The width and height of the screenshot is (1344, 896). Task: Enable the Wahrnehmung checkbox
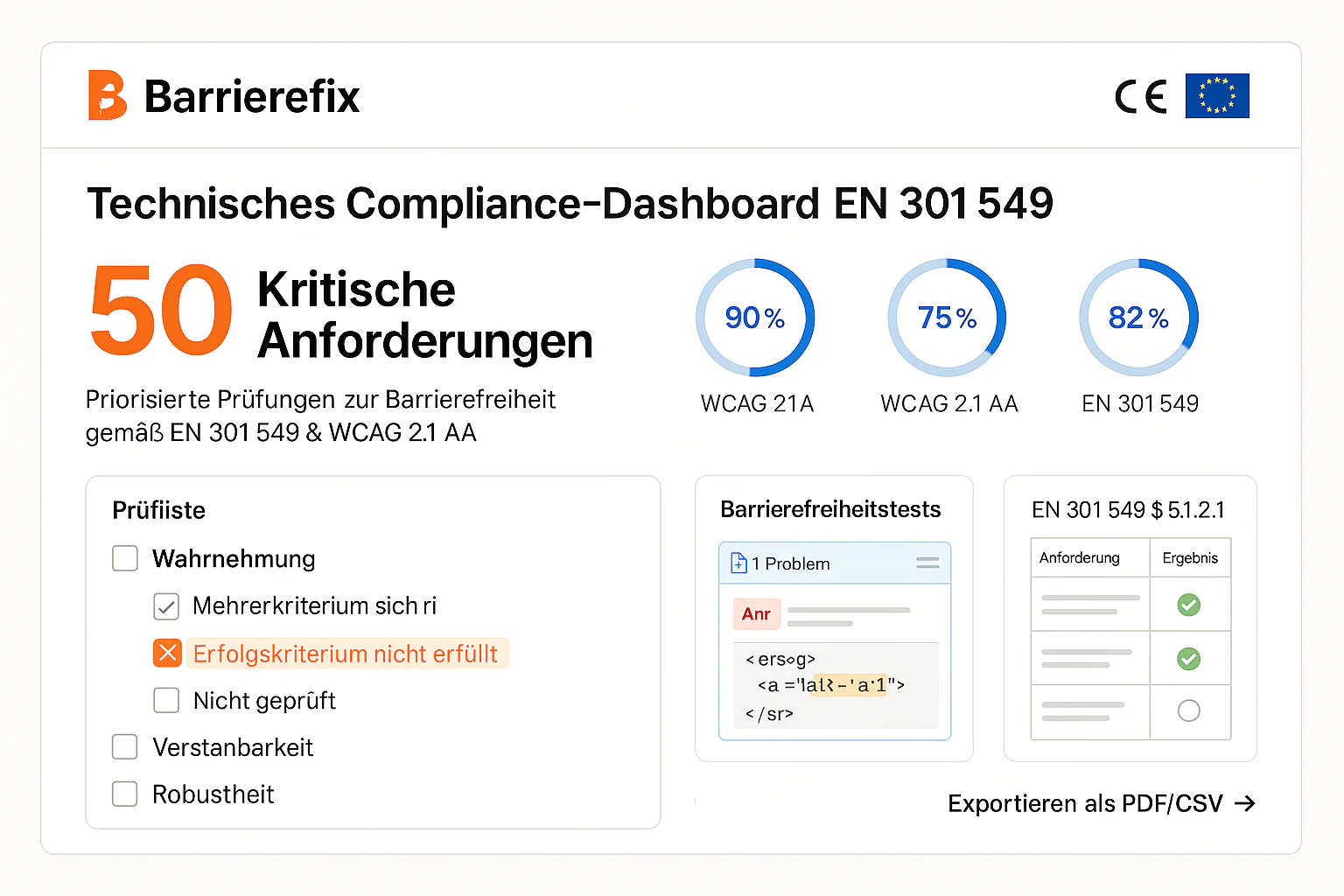pyautogui.click(x=124, y=558)
